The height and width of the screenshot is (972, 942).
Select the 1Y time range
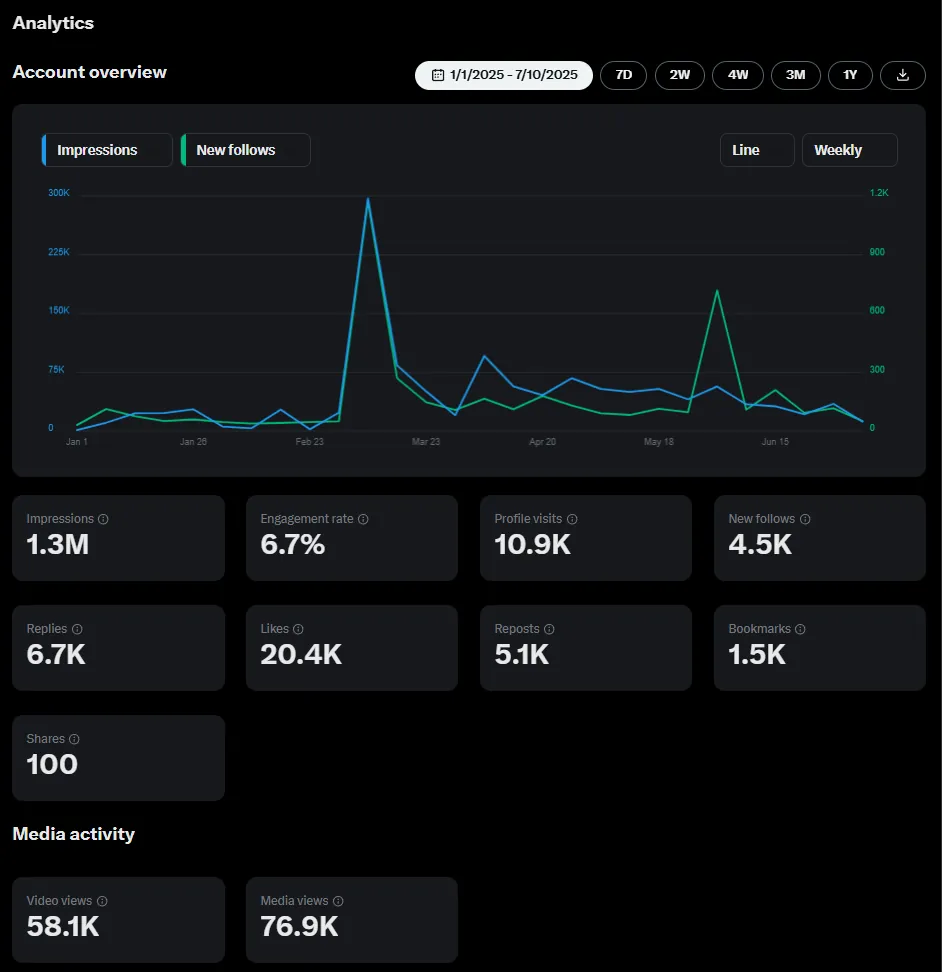850,75
